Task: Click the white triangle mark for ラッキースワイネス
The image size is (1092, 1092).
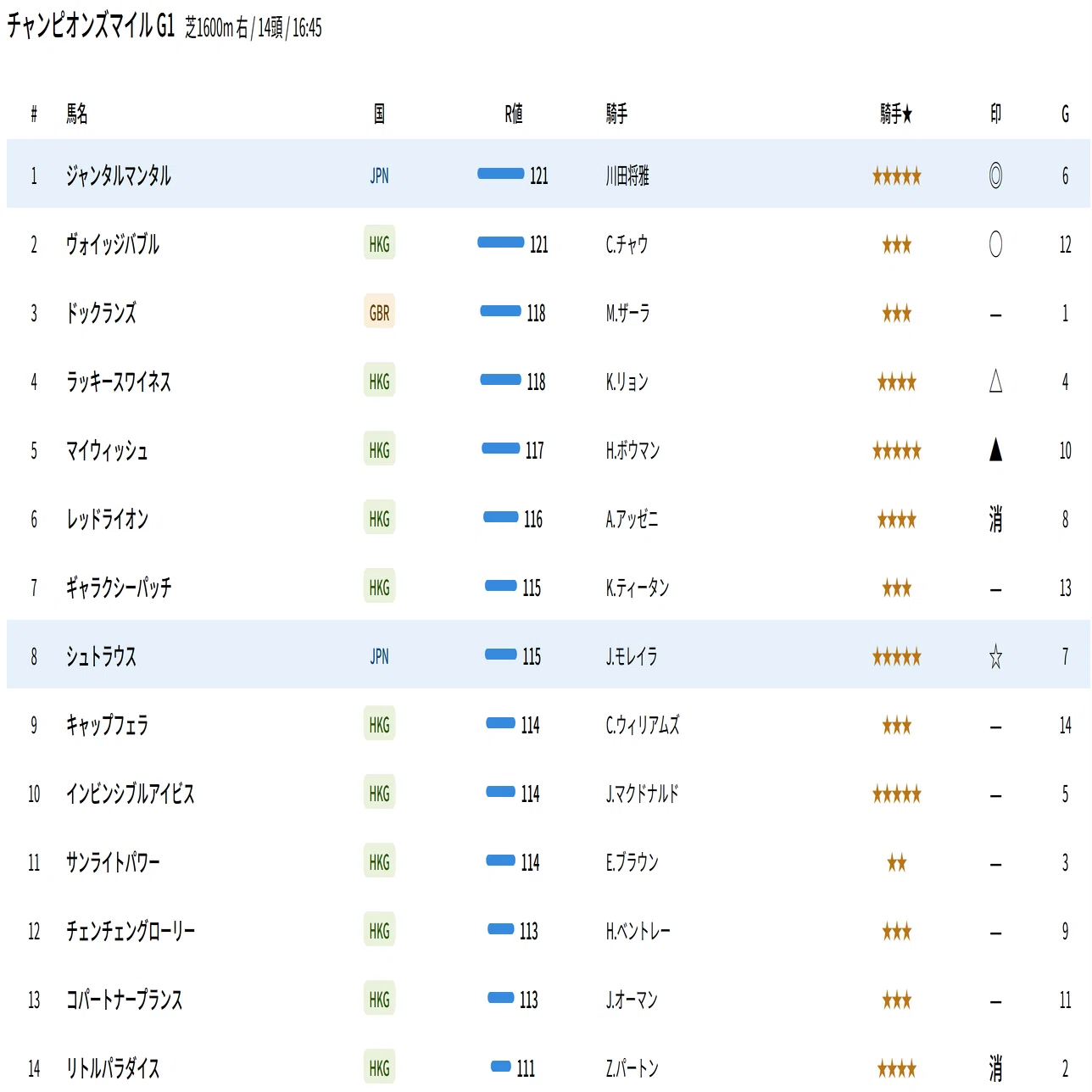Action: coord(995,382)
